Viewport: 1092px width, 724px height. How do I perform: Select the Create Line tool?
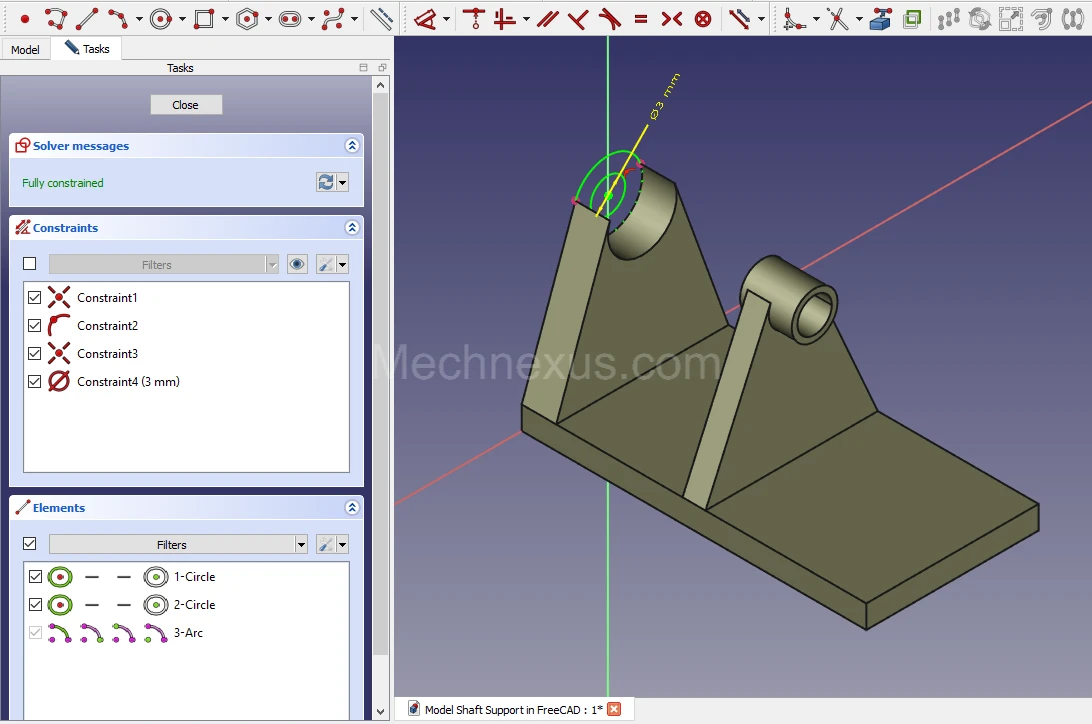[87, 18]
